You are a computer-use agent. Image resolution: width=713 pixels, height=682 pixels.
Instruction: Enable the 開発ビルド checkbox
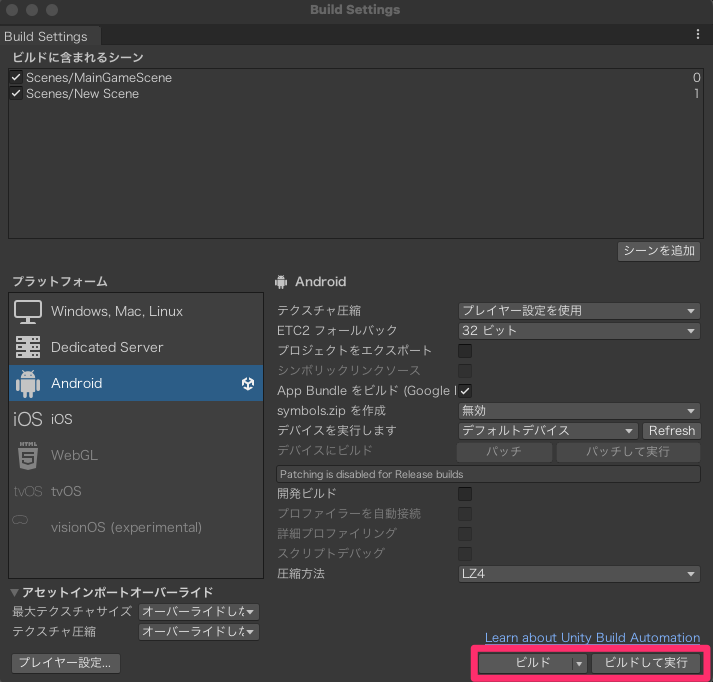(x=465, y=494)
